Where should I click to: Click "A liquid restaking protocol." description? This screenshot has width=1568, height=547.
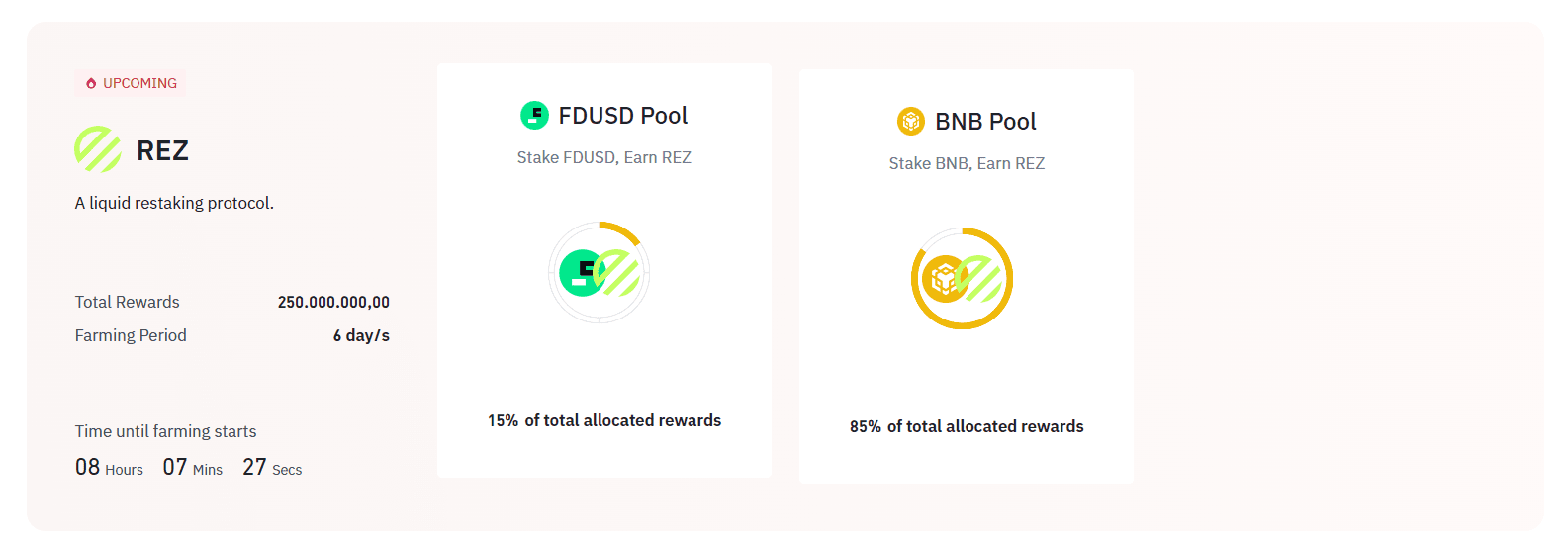(174, 203)
